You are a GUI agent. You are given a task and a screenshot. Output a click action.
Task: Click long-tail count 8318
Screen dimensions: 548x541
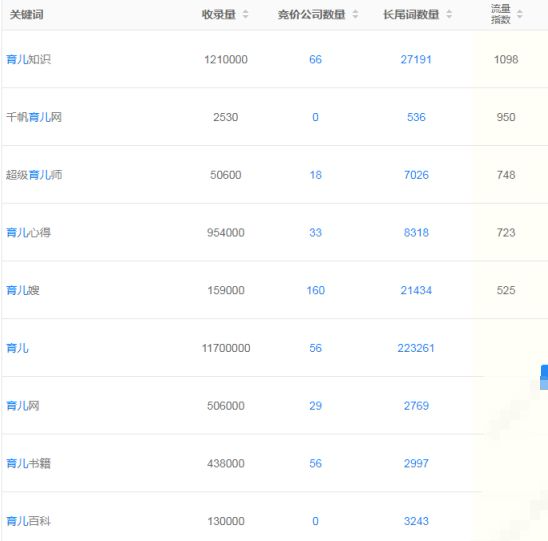tap(416, 232)
